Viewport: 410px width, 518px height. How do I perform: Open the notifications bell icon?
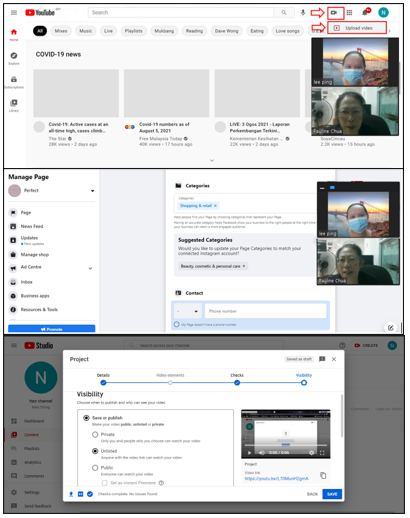(365, 12)
